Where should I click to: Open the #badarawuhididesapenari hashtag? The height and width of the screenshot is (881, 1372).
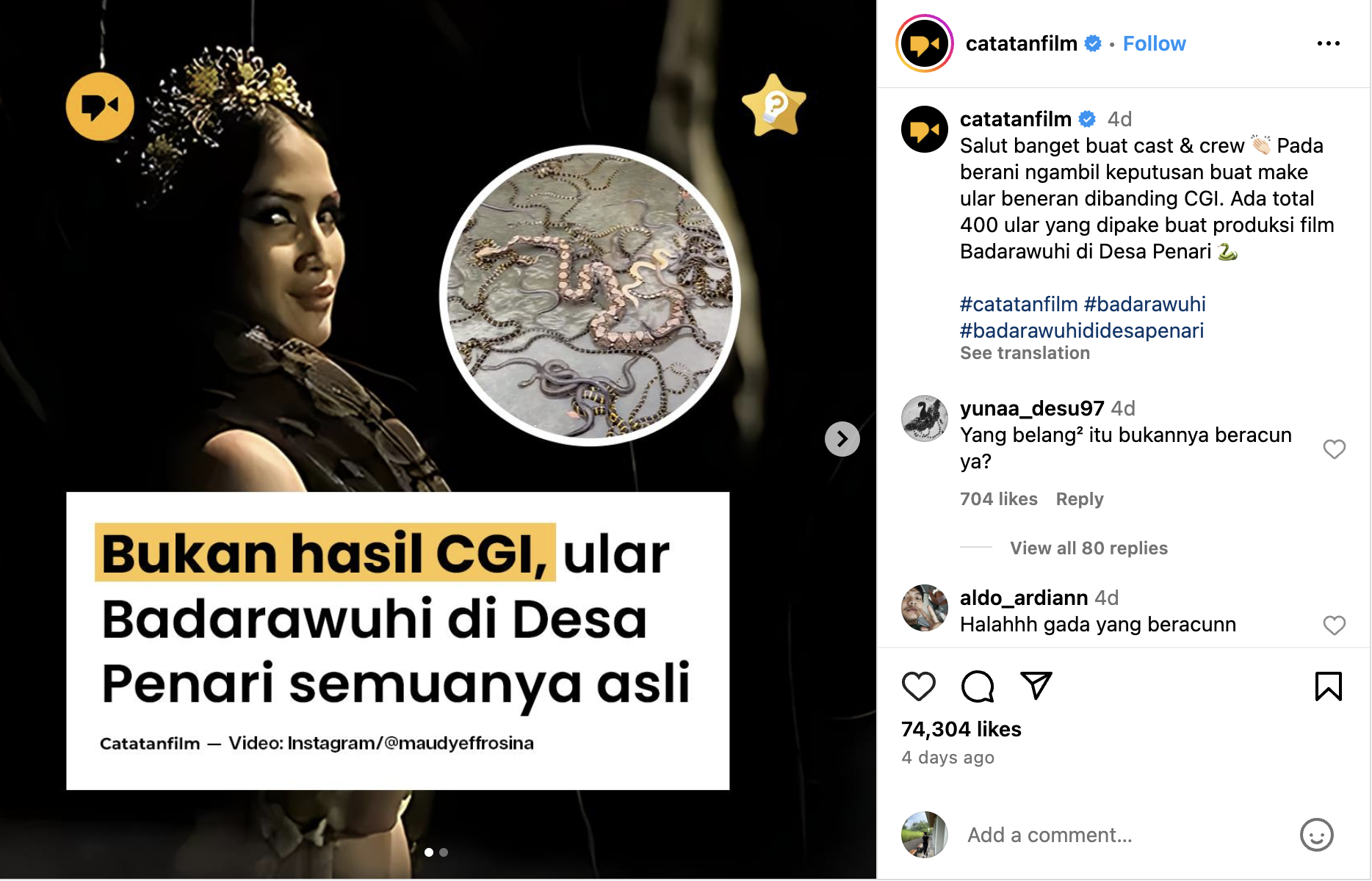tap(1082, 330)
